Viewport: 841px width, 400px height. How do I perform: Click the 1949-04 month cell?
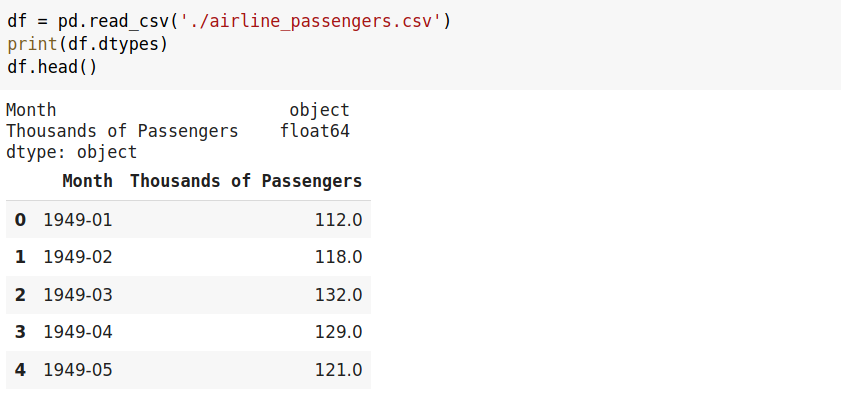pyautogui.click(x=78, y=332)
